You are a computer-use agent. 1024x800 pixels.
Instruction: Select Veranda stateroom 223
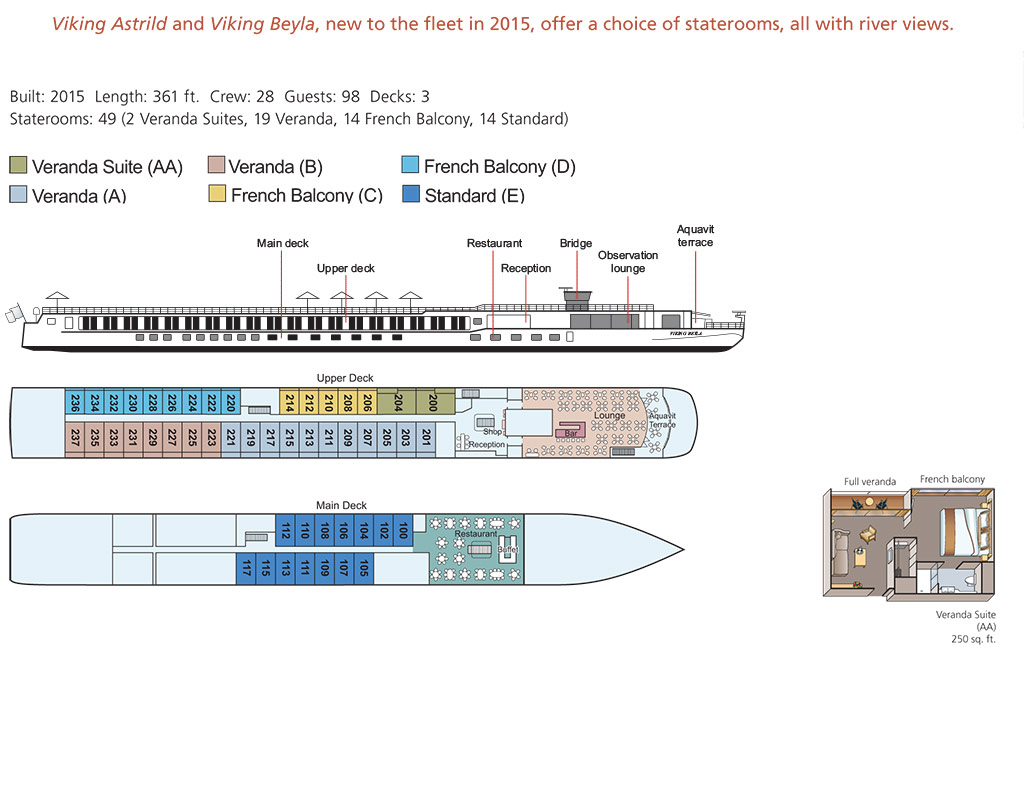pos(212,438)
